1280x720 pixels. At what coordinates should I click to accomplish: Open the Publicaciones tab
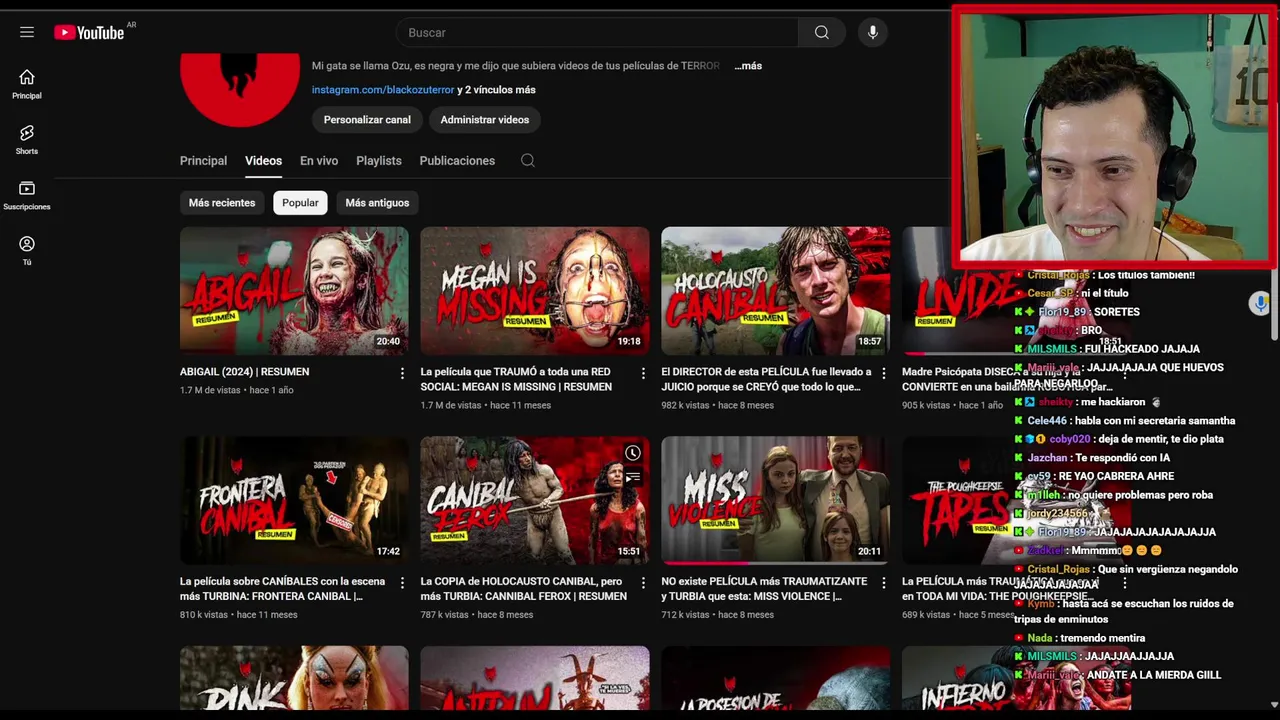[457, 161]
